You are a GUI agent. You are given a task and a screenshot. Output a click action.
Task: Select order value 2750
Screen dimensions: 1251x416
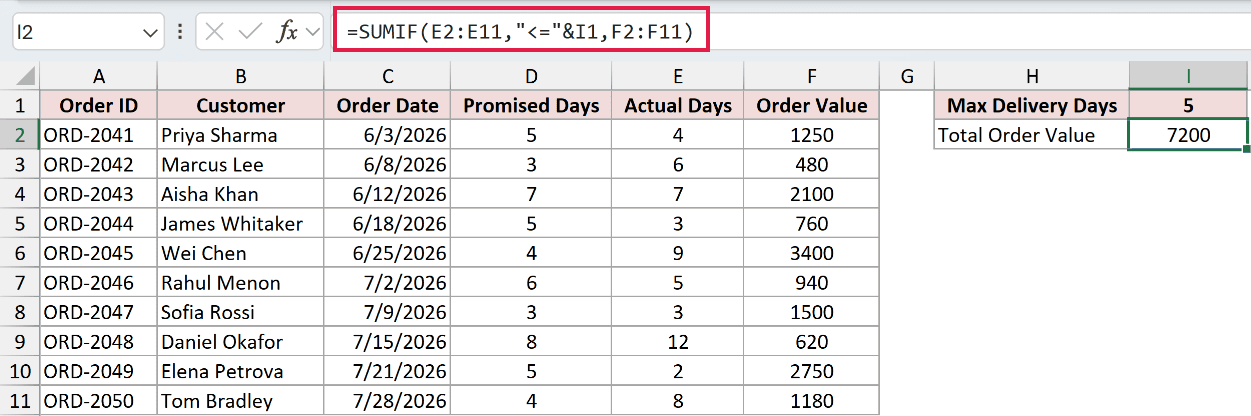812,371
